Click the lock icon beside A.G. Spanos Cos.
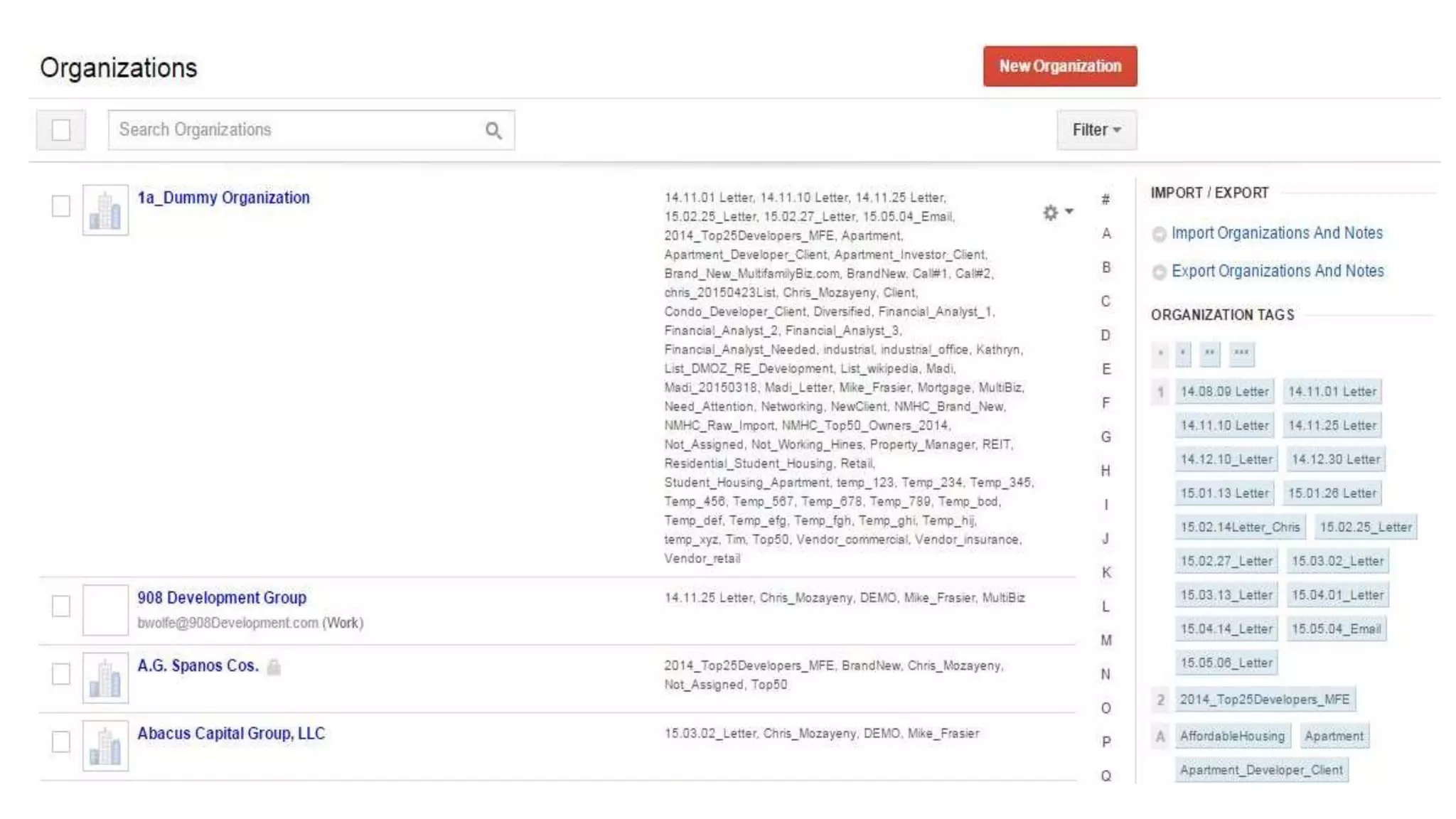Image resolution: width=1456 pixels, height=819 pixels. 274,667
